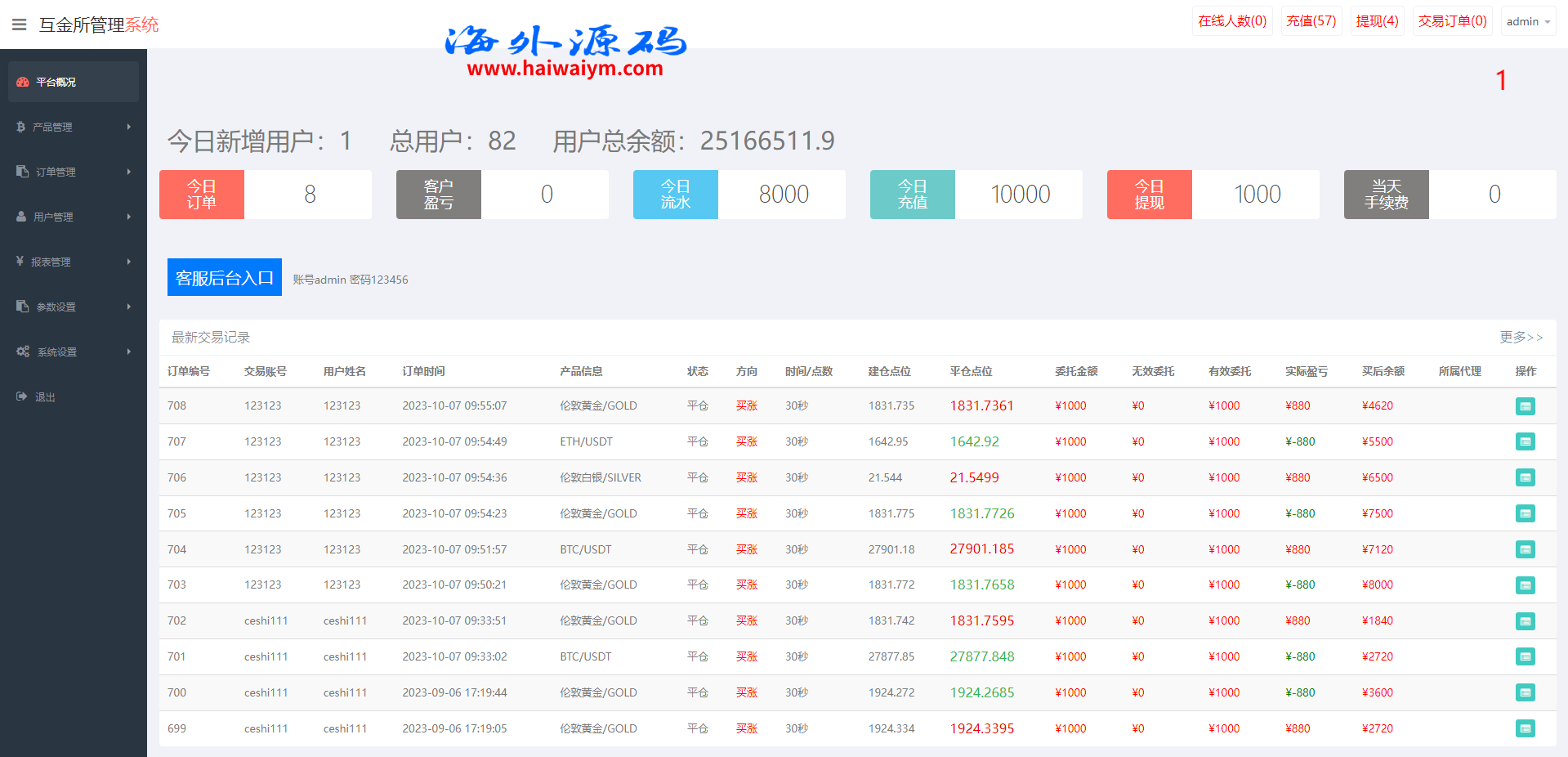
Task: Click the exit icon next to 退出
Action: 22,396
